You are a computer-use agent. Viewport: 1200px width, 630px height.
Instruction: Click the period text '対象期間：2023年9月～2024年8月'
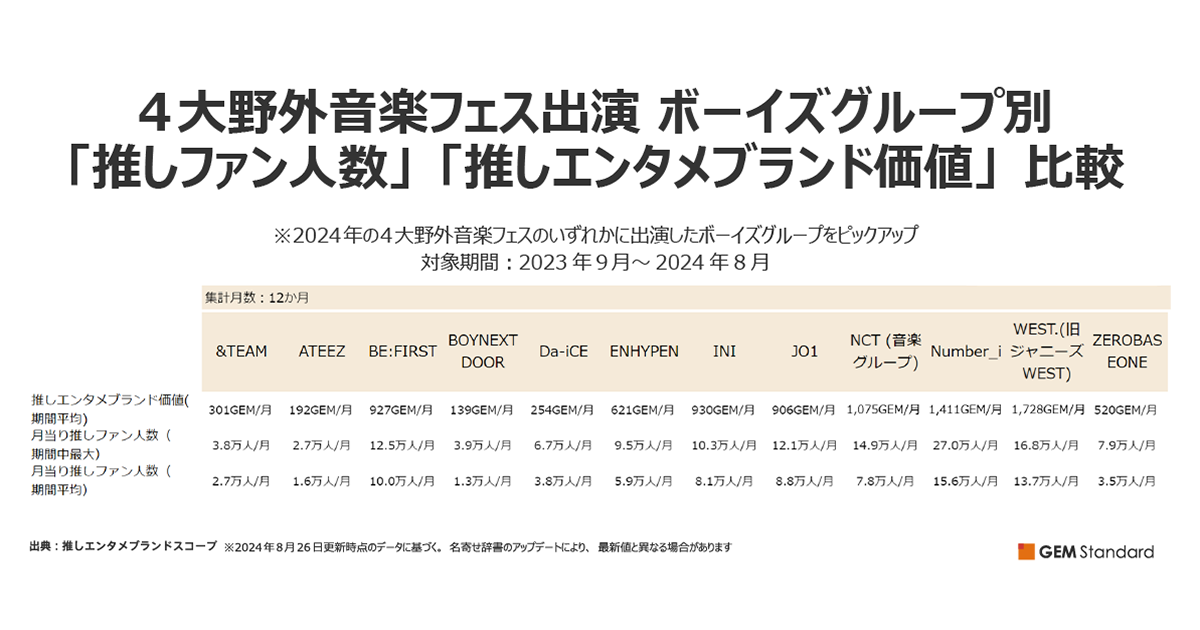(x=596, y=264)
